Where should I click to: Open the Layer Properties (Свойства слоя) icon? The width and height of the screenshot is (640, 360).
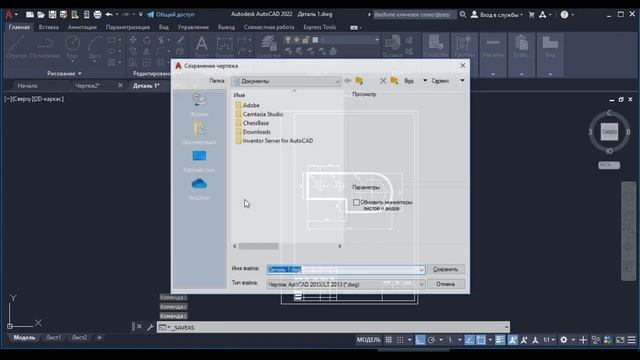269,46
